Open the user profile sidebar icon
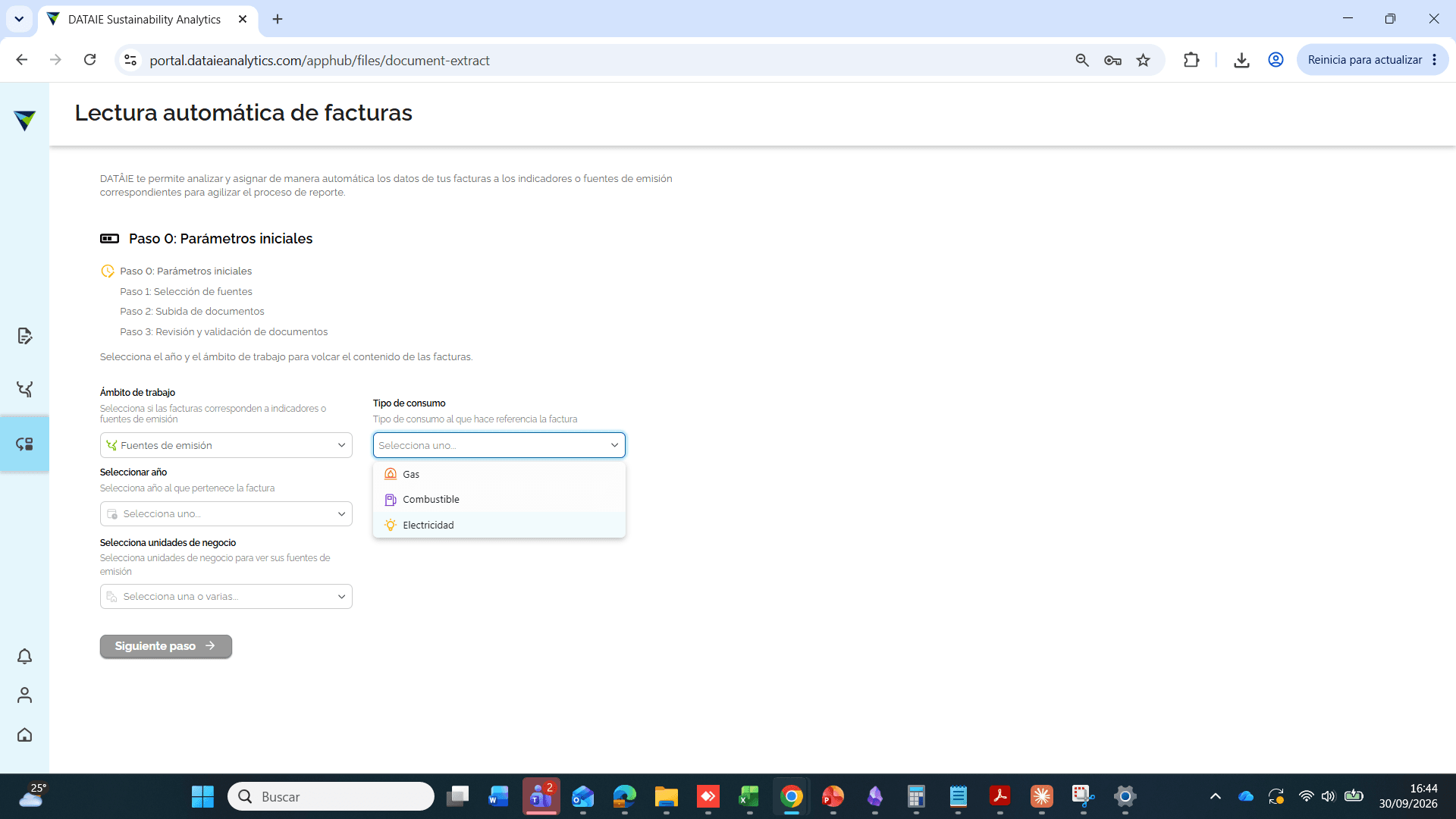 [x=24, y=695]
